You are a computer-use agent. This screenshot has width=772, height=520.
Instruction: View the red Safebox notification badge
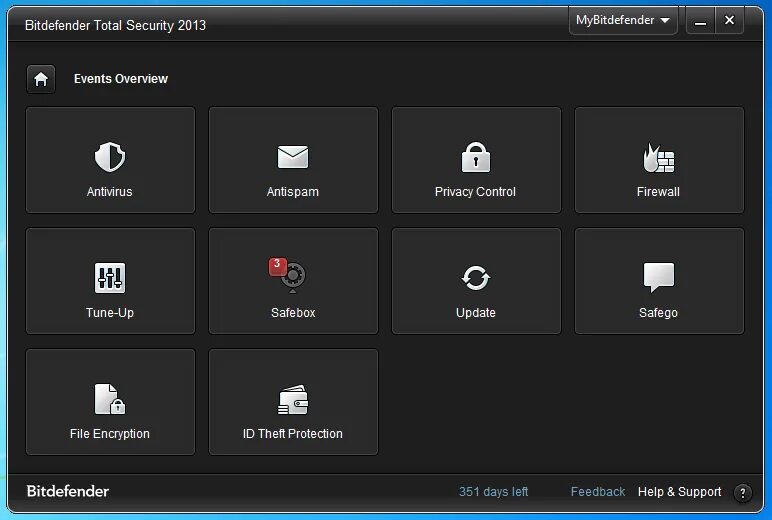[277, 266]
